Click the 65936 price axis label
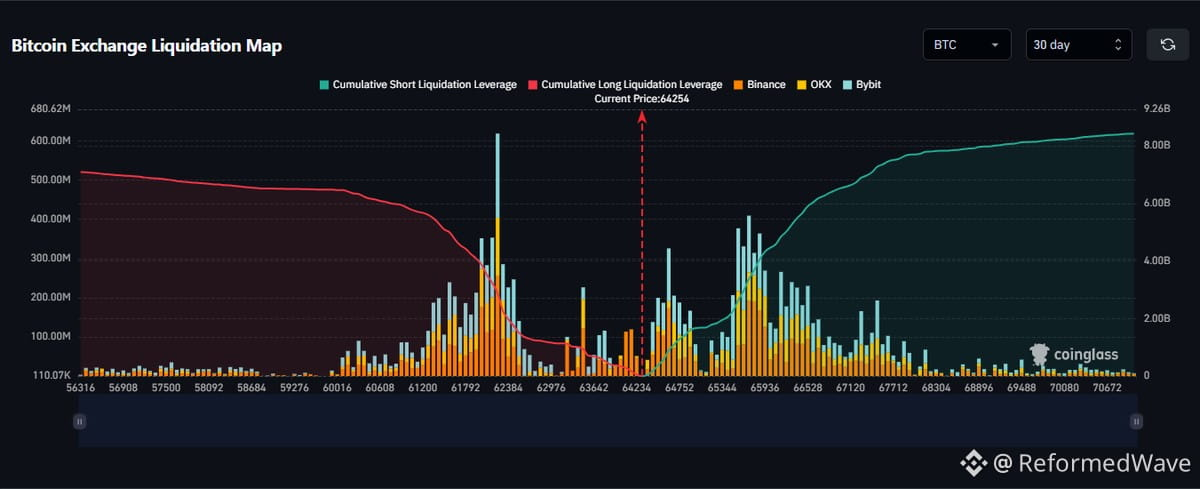 [x=764, y=387]
